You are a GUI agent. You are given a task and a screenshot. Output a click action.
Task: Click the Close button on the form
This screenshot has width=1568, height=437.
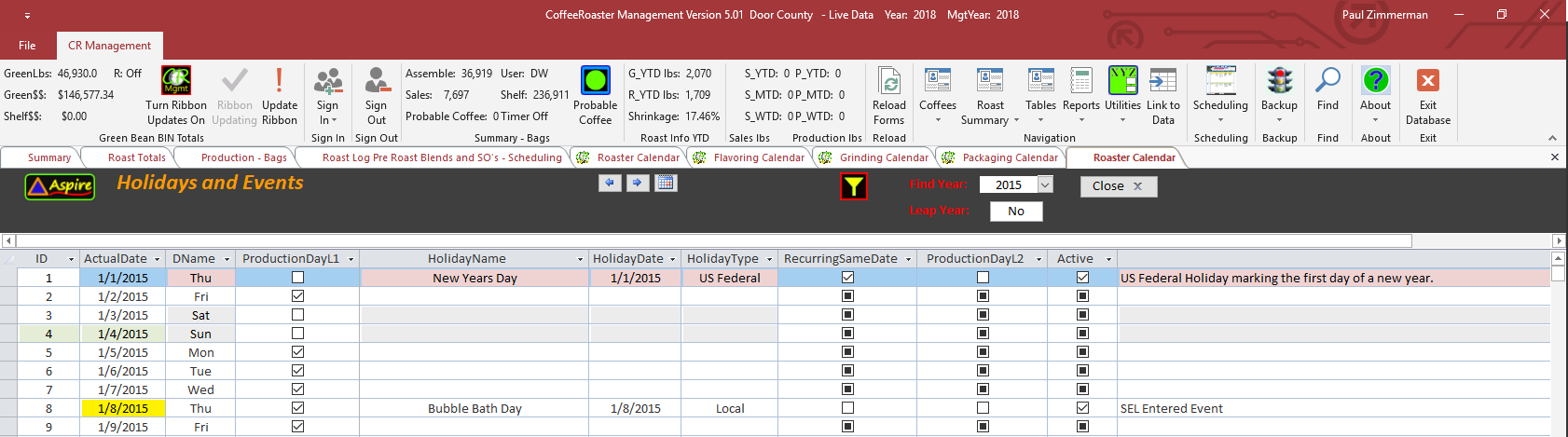tap(1119, 186)
